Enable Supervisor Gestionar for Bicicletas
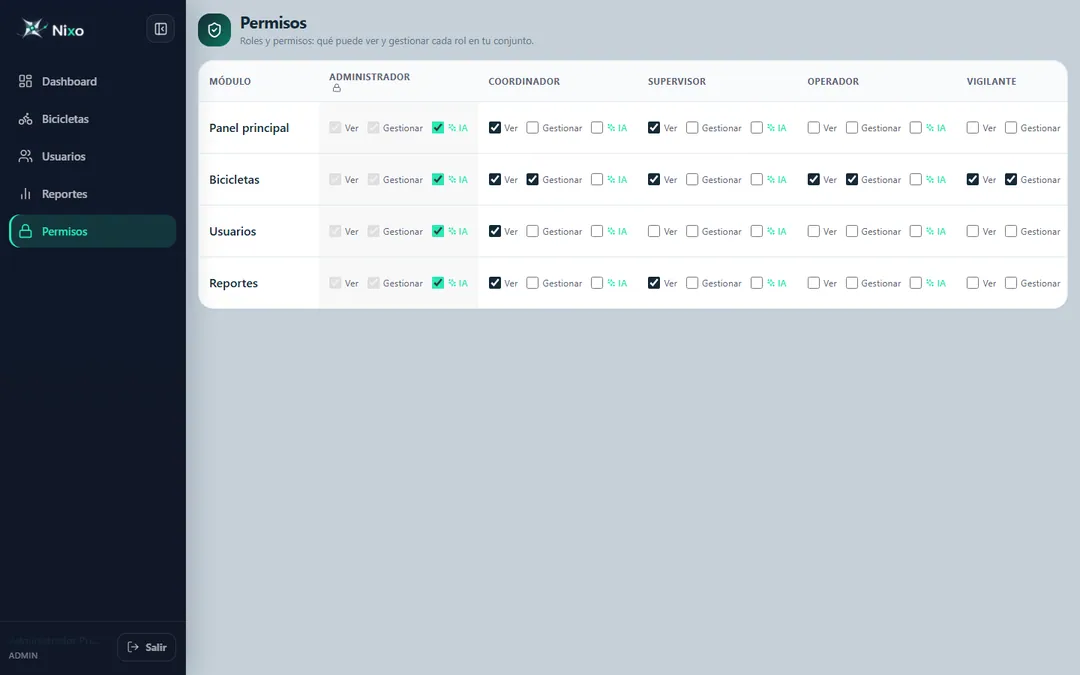Image resolution: width=1080 pixels, height=675 pixels. click(692, 179)
